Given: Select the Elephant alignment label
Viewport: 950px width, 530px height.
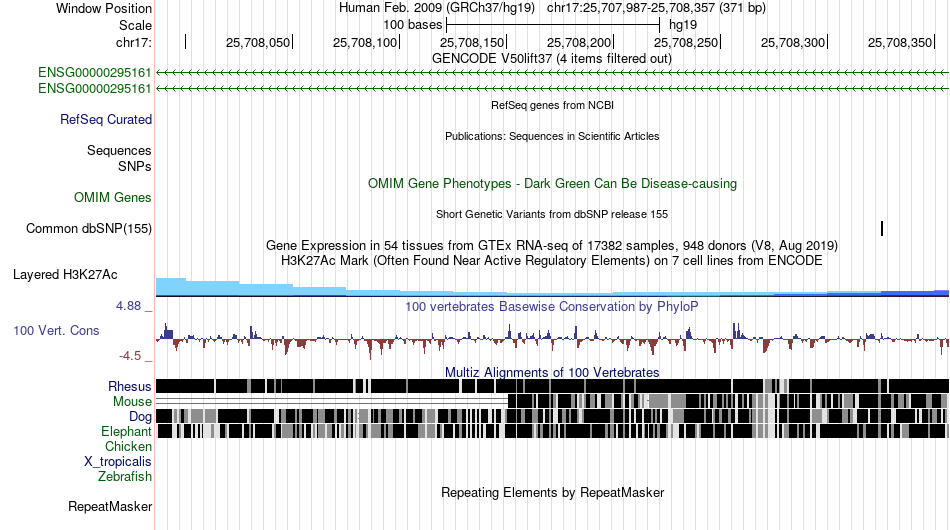Looking at the screenshot, I should click(126, 431).
